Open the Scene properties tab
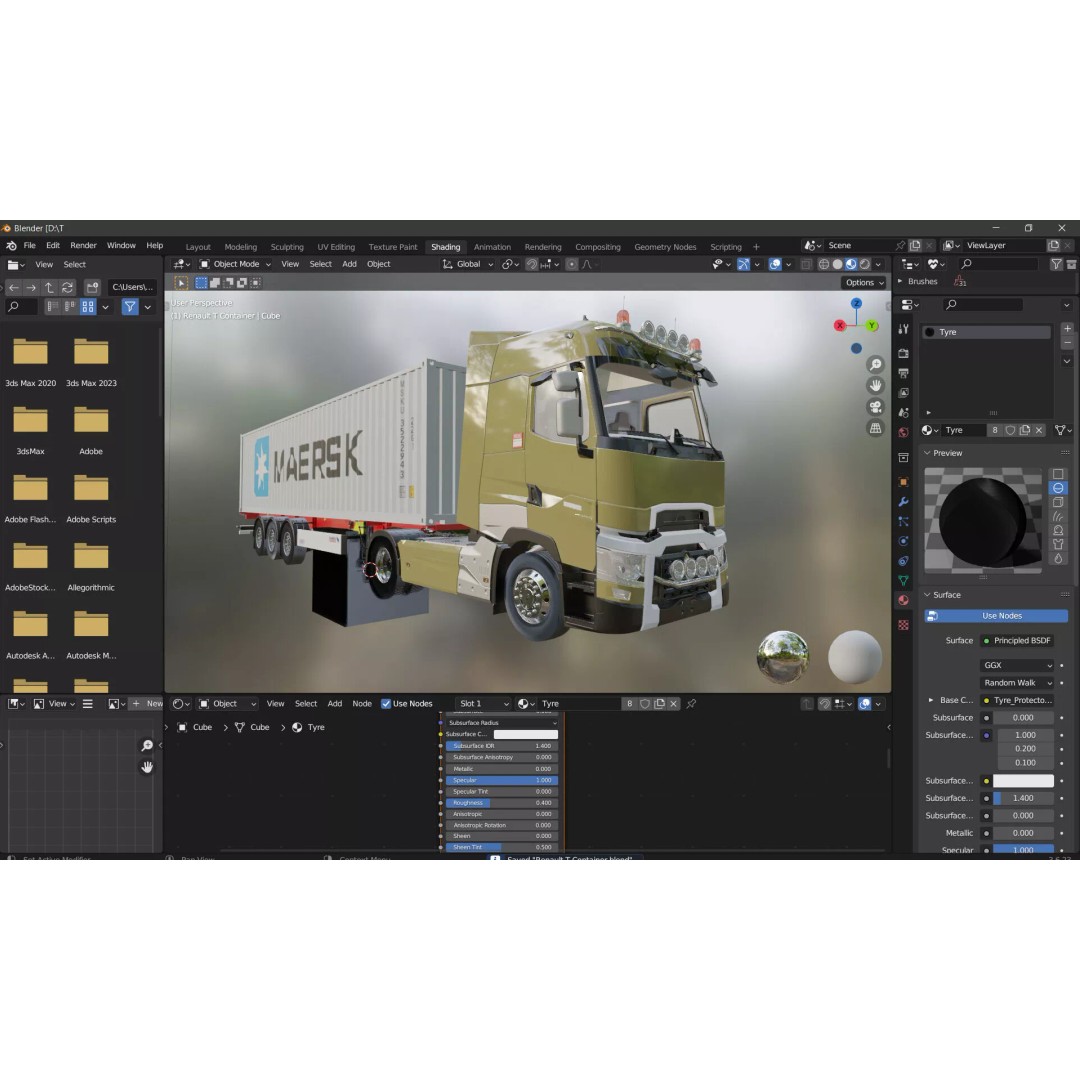 click(x=903, y=413)
